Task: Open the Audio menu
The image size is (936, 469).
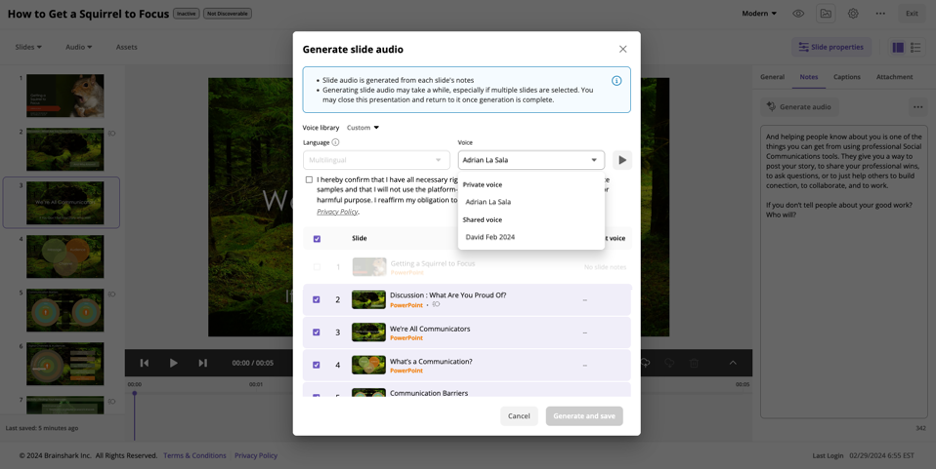Action: (x=78, y=47)
